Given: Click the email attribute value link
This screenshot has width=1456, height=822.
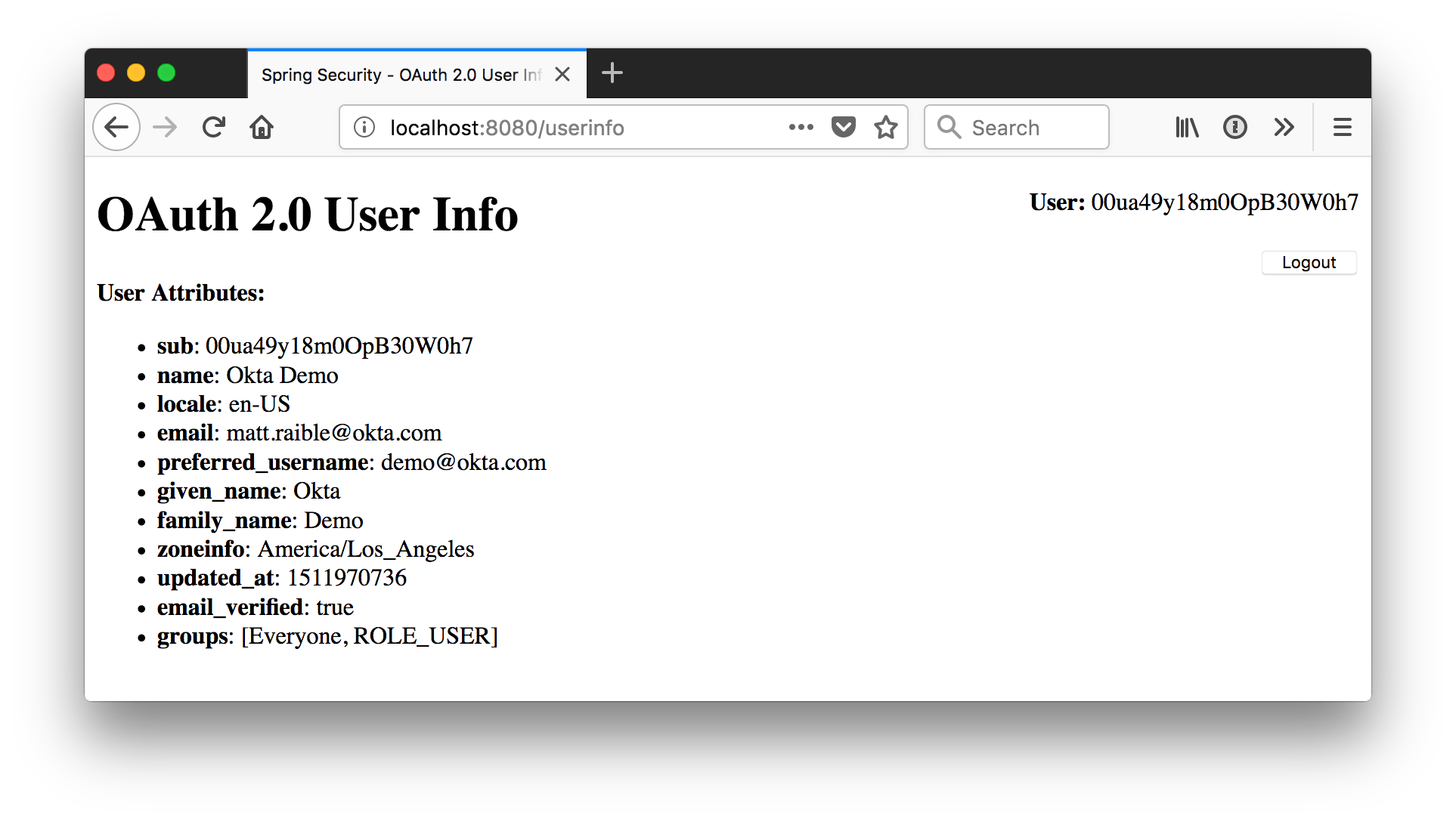Looking at the screenshot, I should point(330,434).
